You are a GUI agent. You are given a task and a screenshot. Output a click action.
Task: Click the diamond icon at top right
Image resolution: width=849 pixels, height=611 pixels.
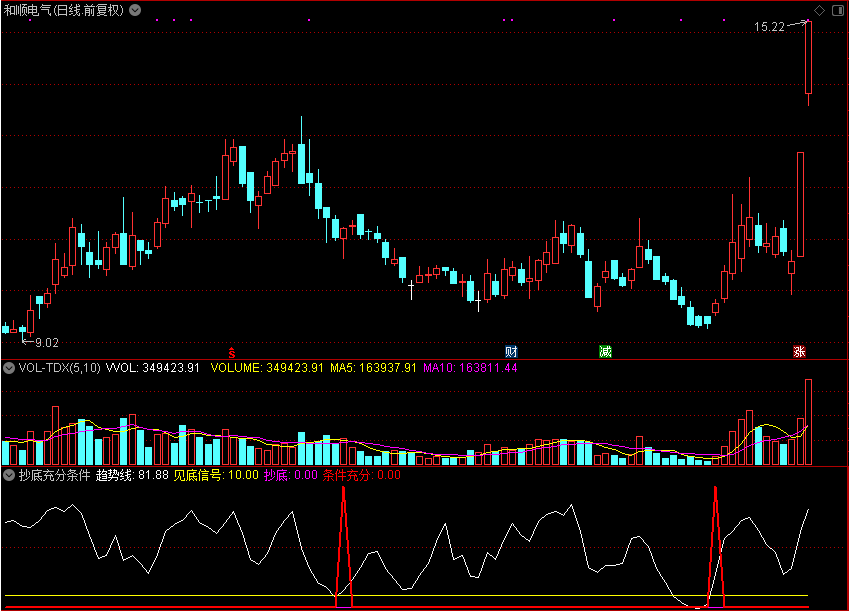tap(819, 10)
